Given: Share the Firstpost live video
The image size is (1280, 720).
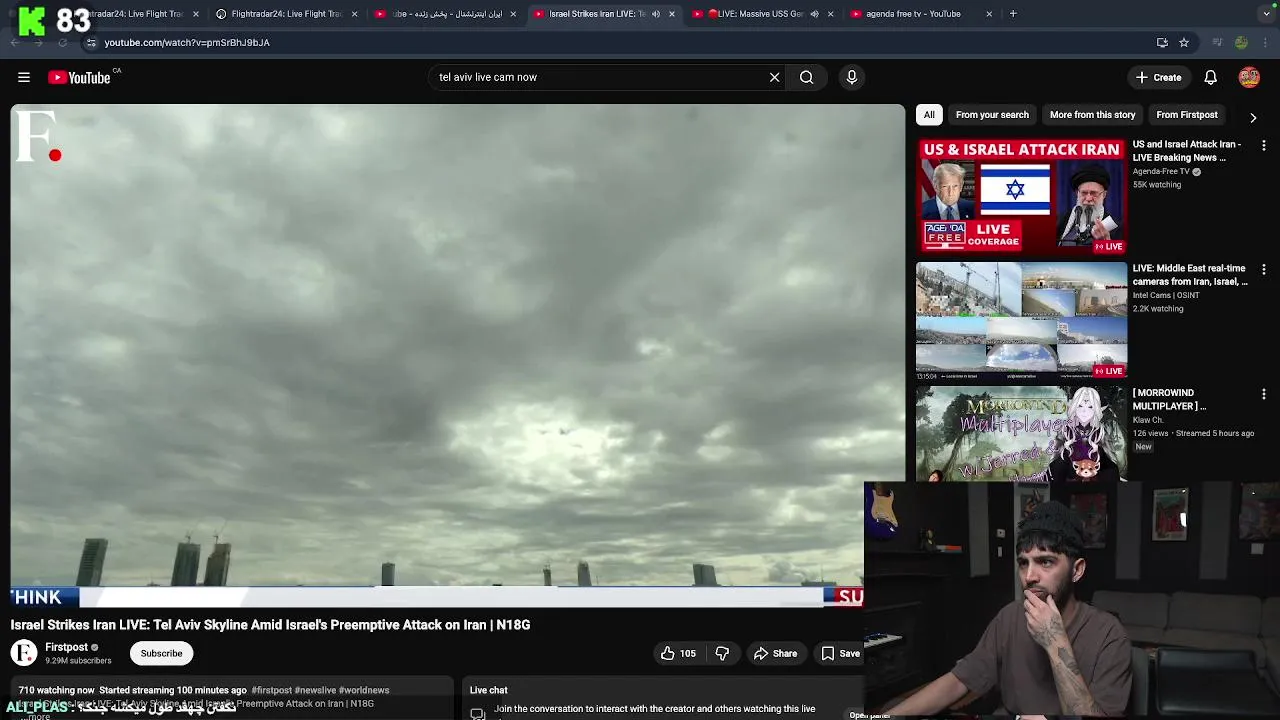Looking at the screenshot, I should pos(775,654).
